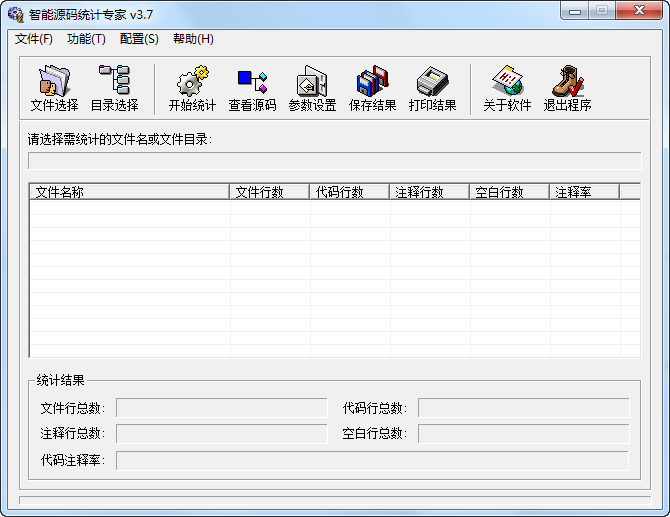The height and width of the screenshot is (517, 670).
Task: Exit via 退出程序 boot icon
Action: tap(567, 89)
